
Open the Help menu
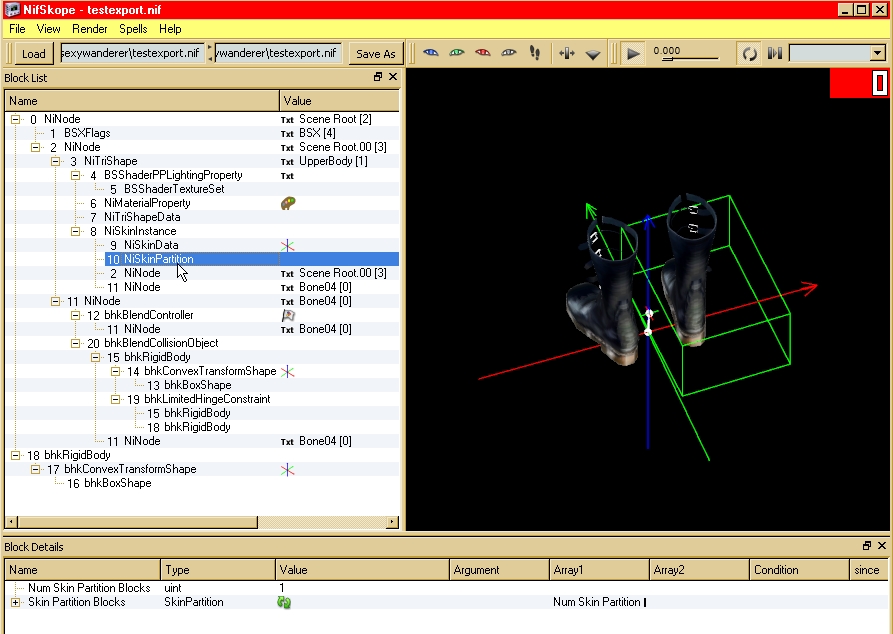(170, 28)
